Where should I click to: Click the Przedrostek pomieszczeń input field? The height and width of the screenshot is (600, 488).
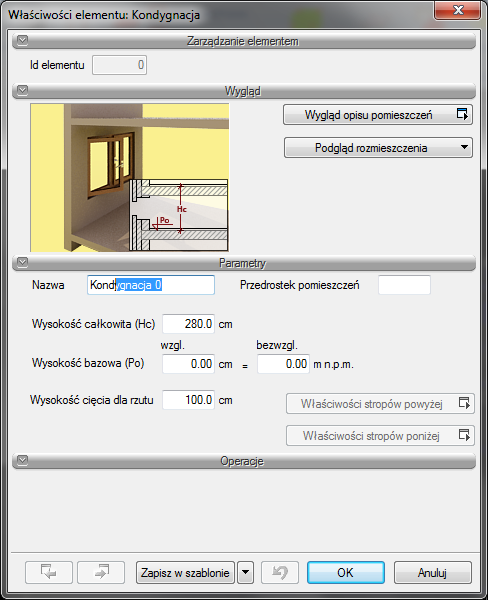(404, 285)
